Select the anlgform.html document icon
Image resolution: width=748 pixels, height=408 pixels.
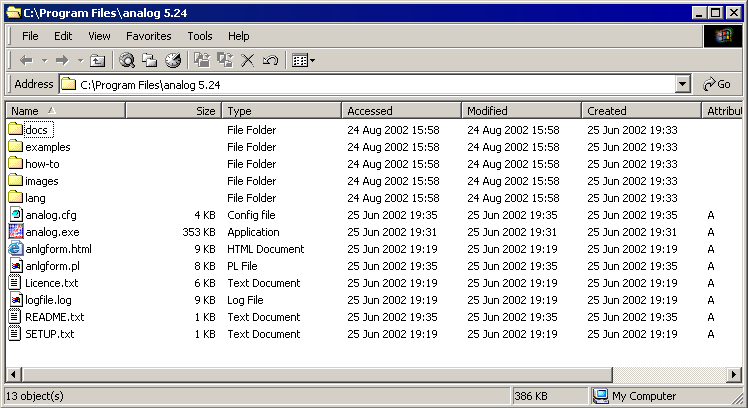click(x=15, y=249)
